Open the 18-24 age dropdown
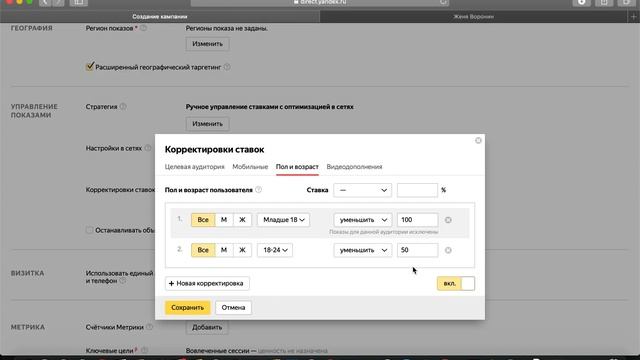640x360 pixels. (x=275, y=250)
